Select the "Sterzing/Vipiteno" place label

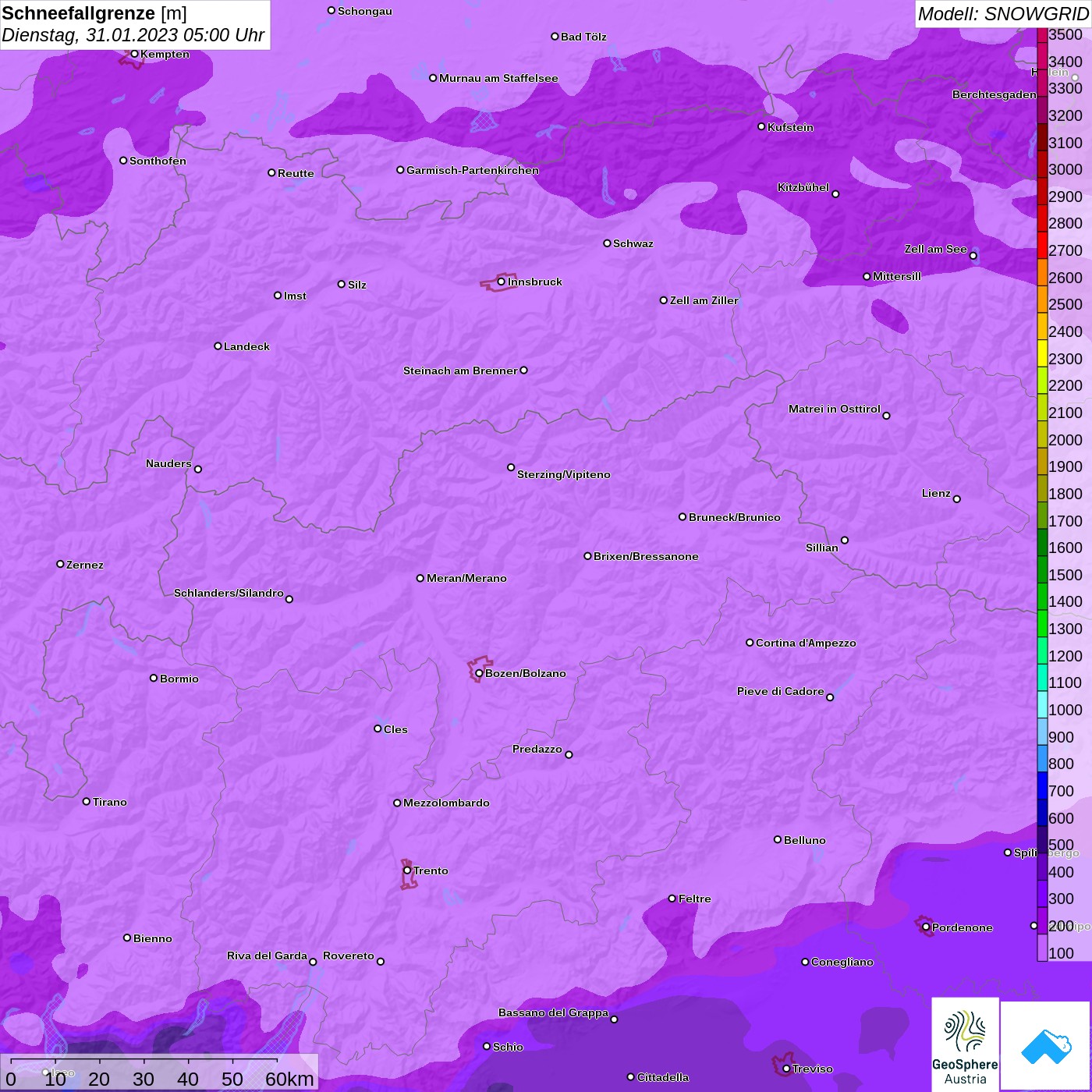pyautogui.click(x=564, y=474)
